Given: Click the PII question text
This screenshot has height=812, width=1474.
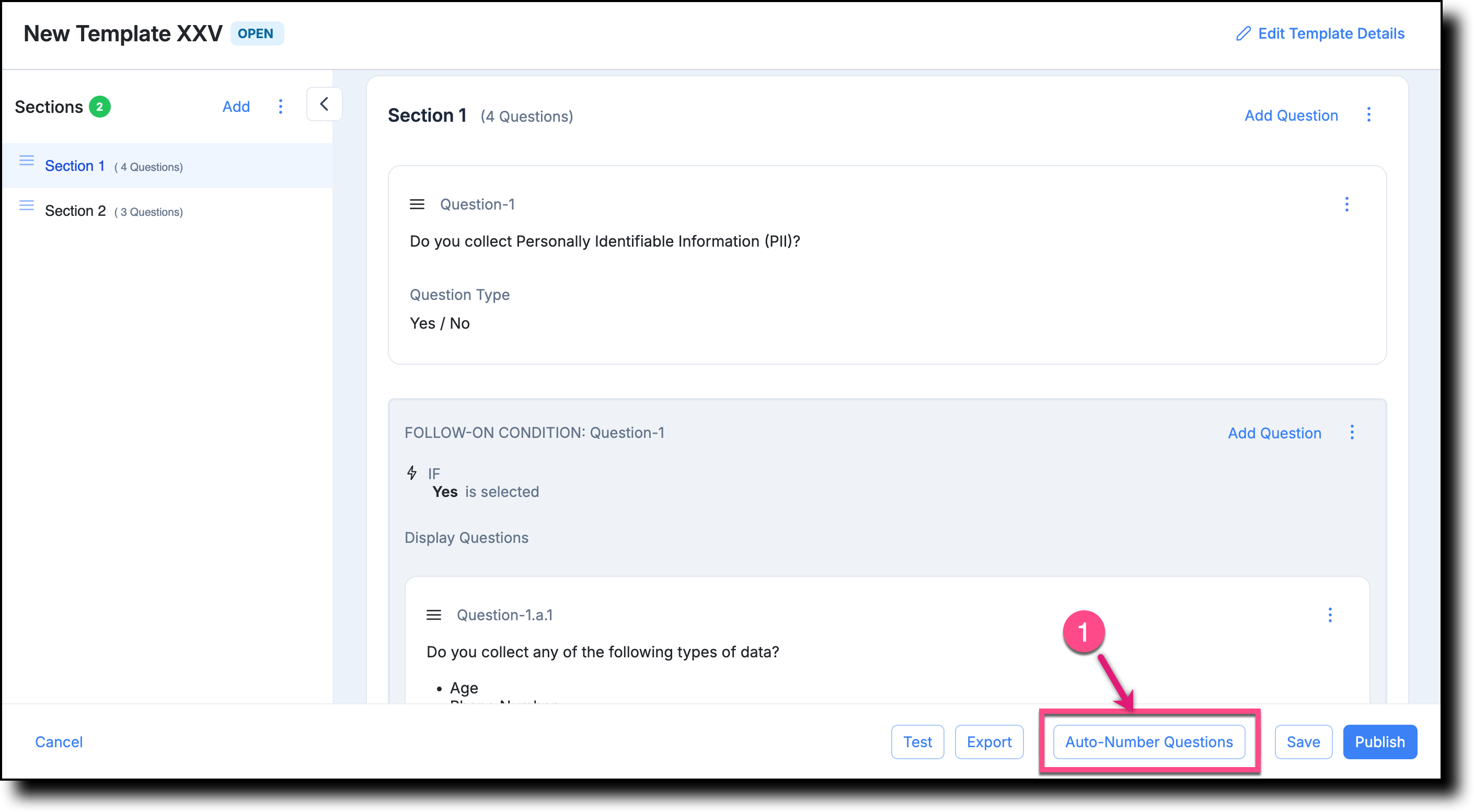Looking at the screenshot, I should point(605,241).
